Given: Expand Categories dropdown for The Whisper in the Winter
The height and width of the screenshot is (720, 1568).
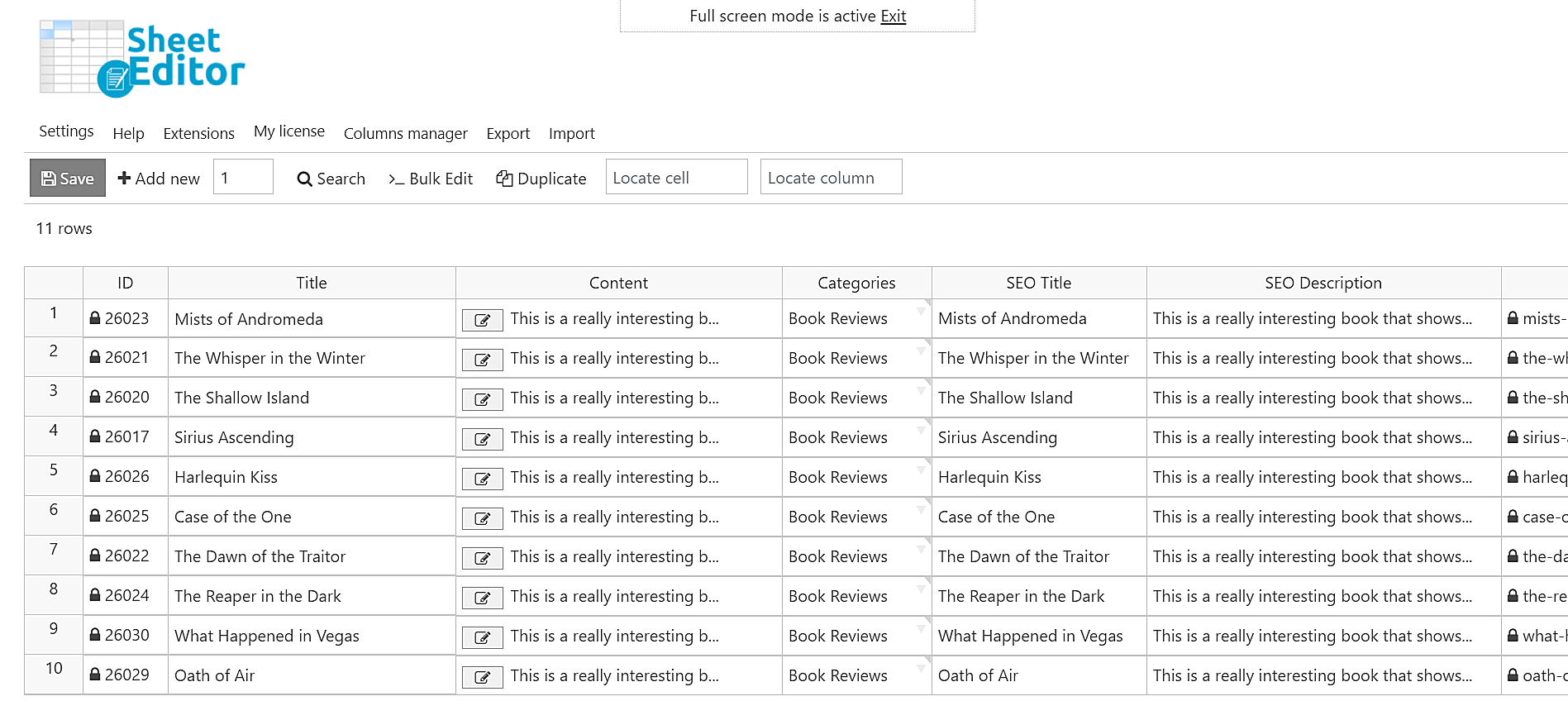Looking at the screenshot, I should coord(921,350).
